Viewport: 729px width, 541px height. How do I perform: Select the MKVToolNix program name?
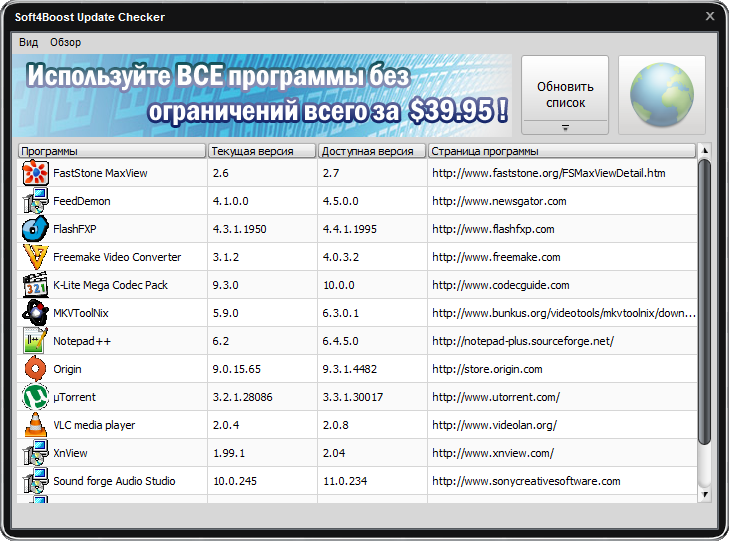[x=81, y=313]
